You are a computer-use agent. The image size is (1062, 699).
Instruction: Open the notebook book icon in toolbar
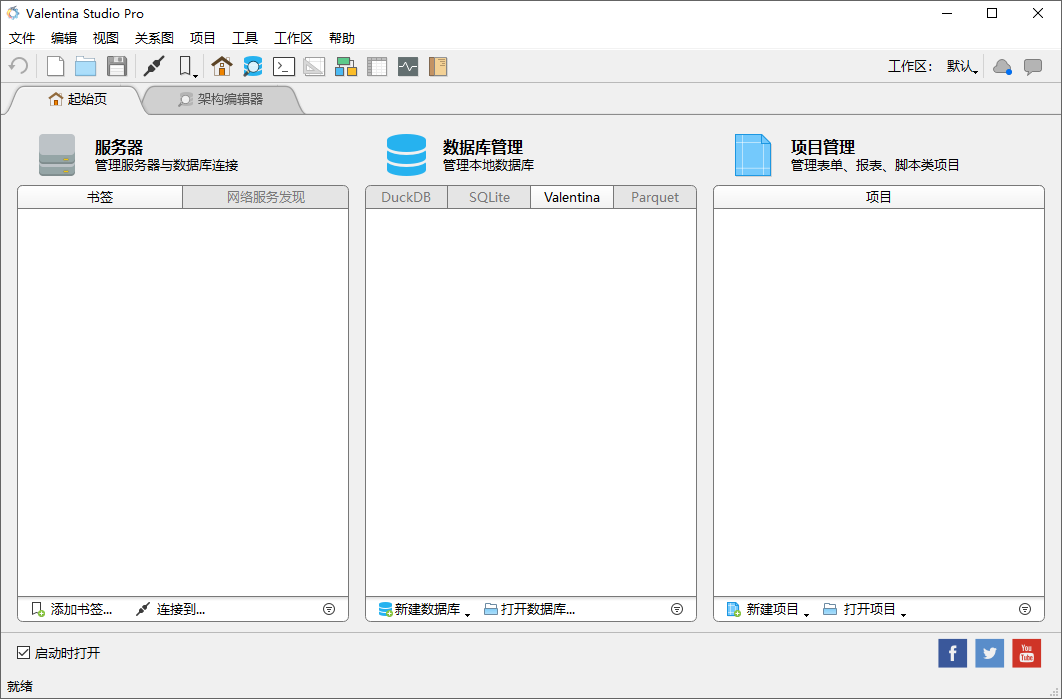click(438, 66)
